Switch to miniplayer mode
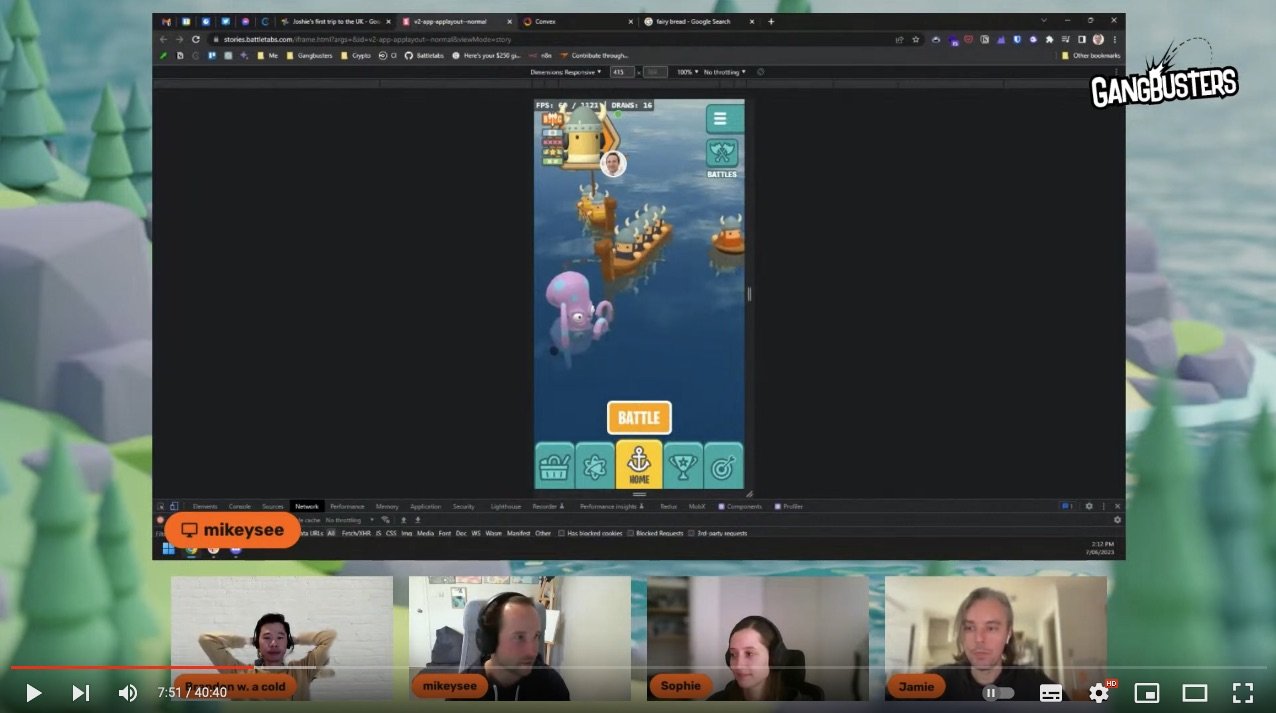The height and width of the screenshot is (713, 1276). click(x=1147, y=692)
